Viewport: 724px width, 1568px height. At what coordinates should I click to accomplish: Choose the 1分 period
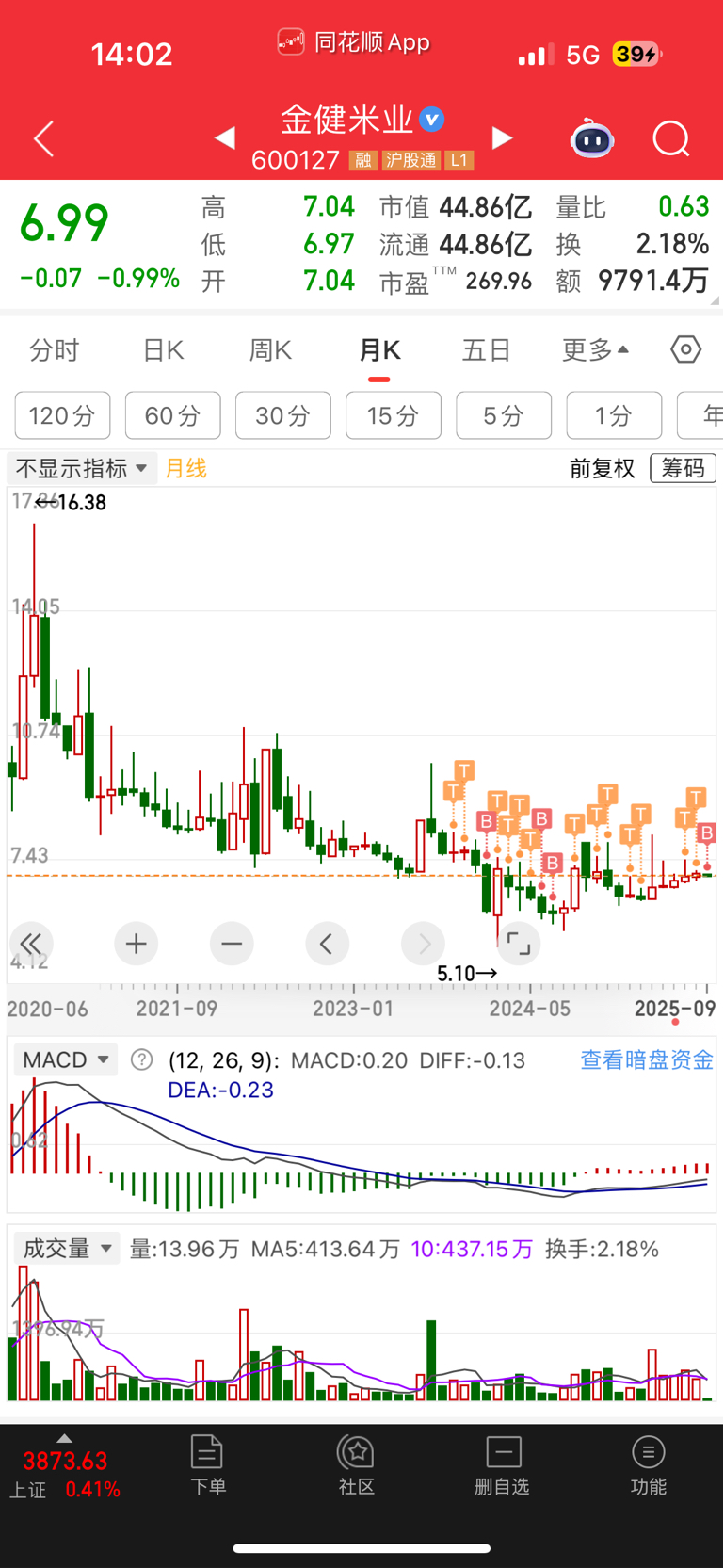(x=614, y=415)
